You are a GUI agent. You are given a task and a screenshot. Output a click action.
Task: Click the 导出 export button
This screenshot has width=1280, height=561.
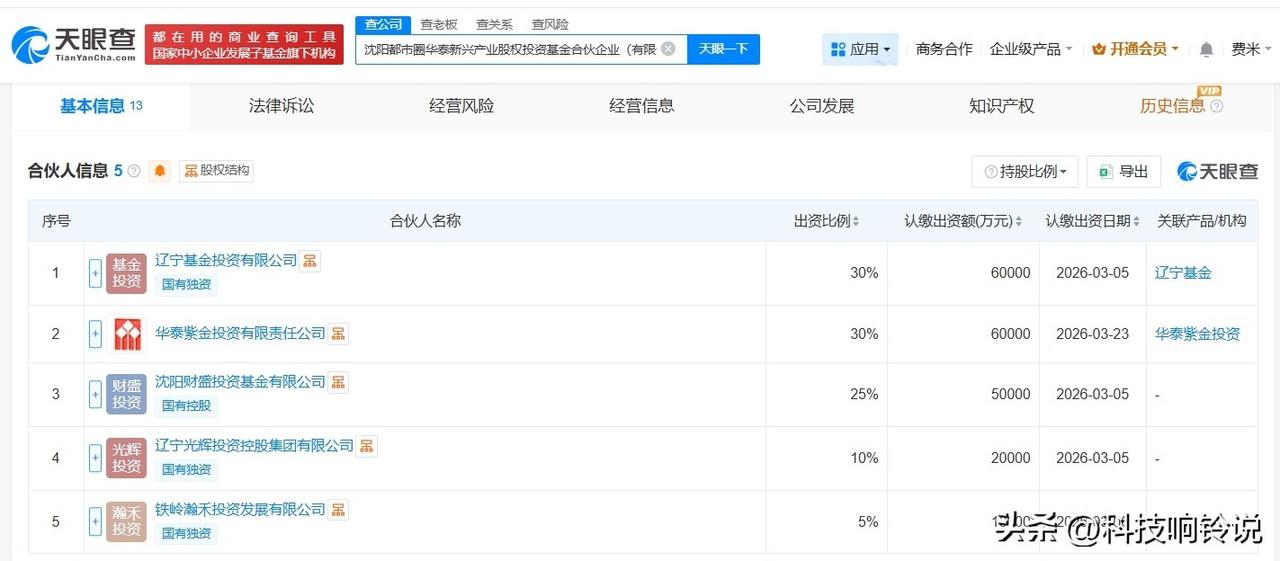1123,172
